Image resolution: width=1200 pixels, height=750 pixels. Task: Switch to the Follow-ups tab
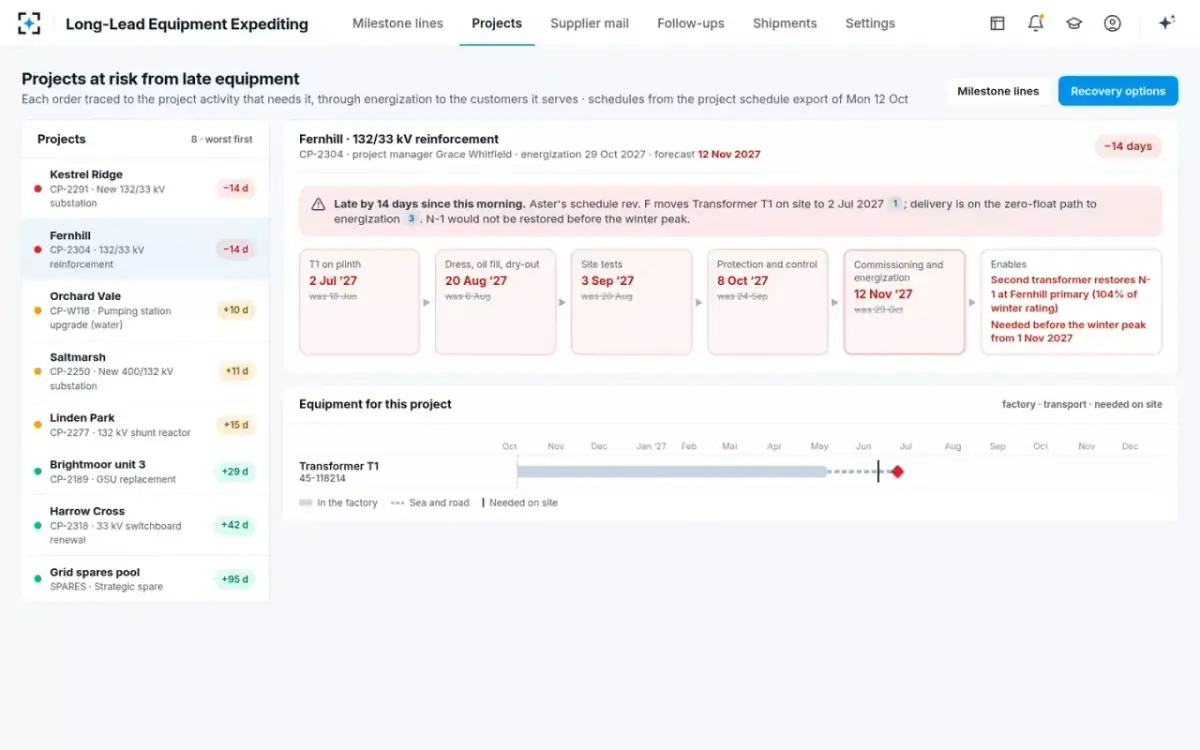[x=691, y=23]
